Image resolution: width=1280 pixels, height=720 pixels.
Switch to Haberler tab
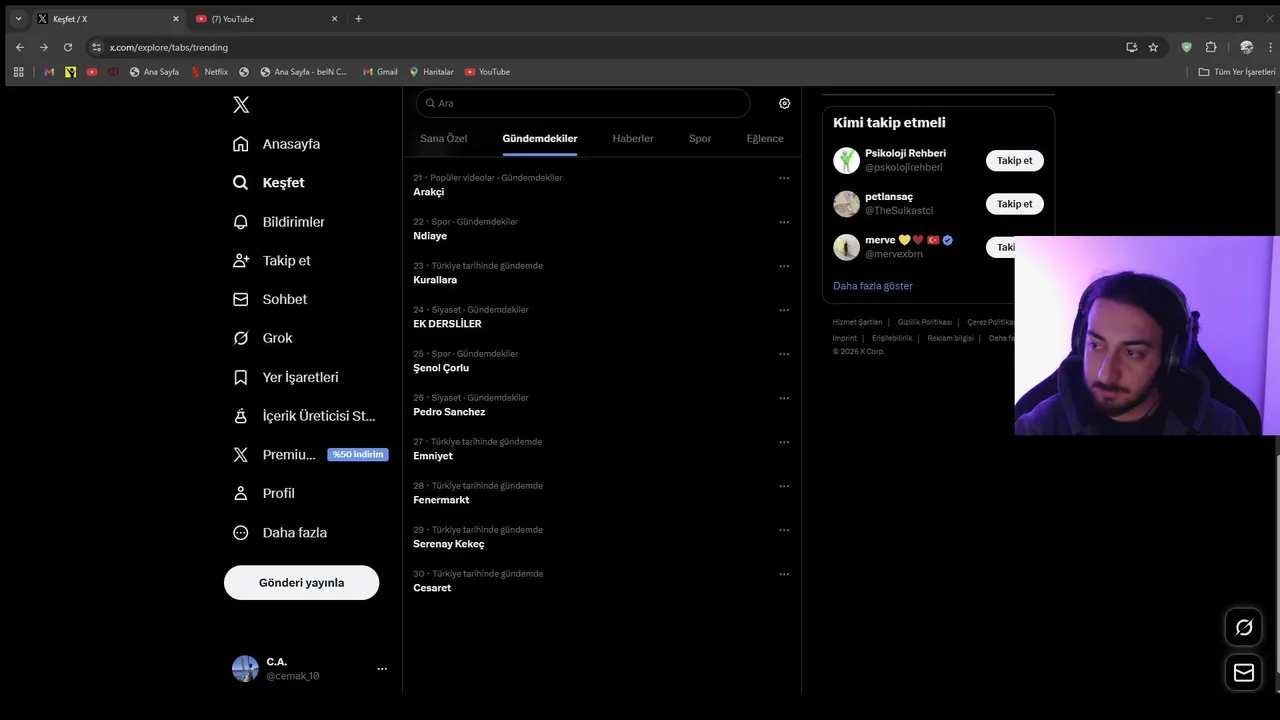coord(633,139)
